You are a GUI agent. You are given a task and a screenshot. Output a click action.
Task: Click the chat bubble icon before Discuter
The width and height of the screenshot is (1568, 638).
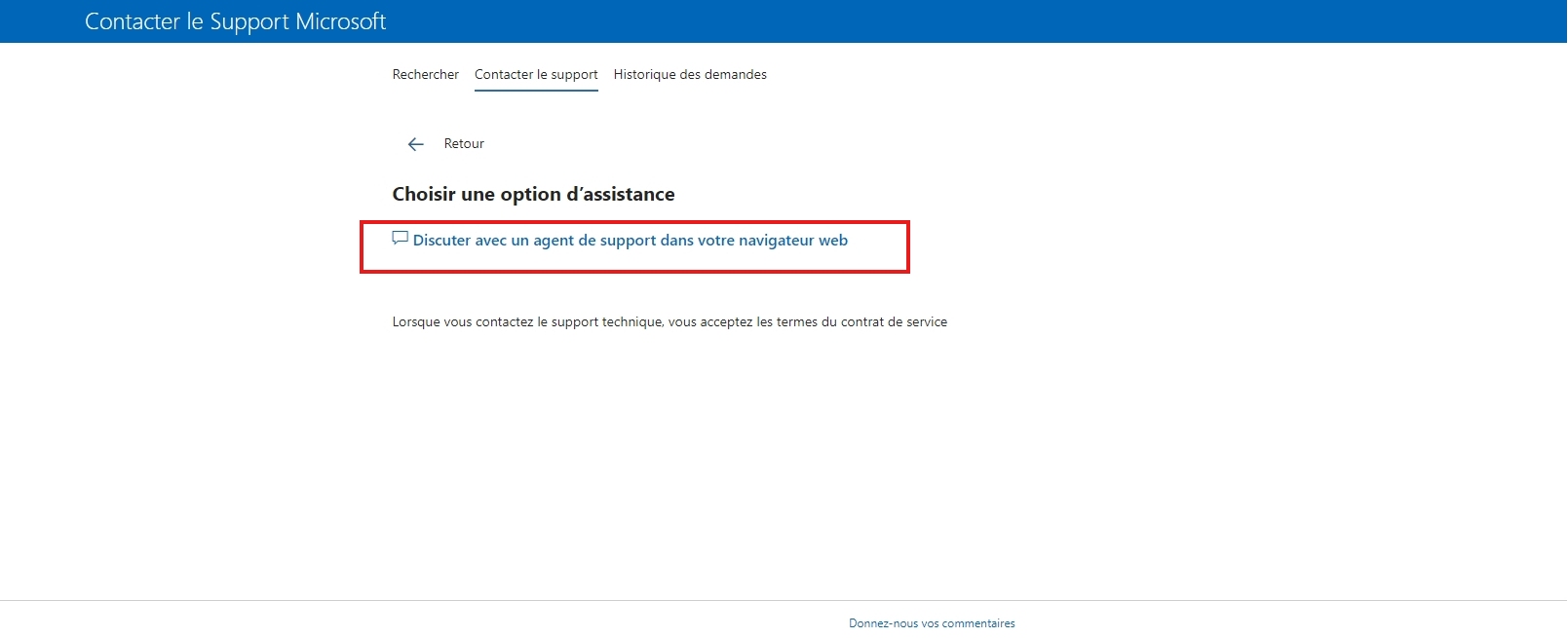point(400,239)
